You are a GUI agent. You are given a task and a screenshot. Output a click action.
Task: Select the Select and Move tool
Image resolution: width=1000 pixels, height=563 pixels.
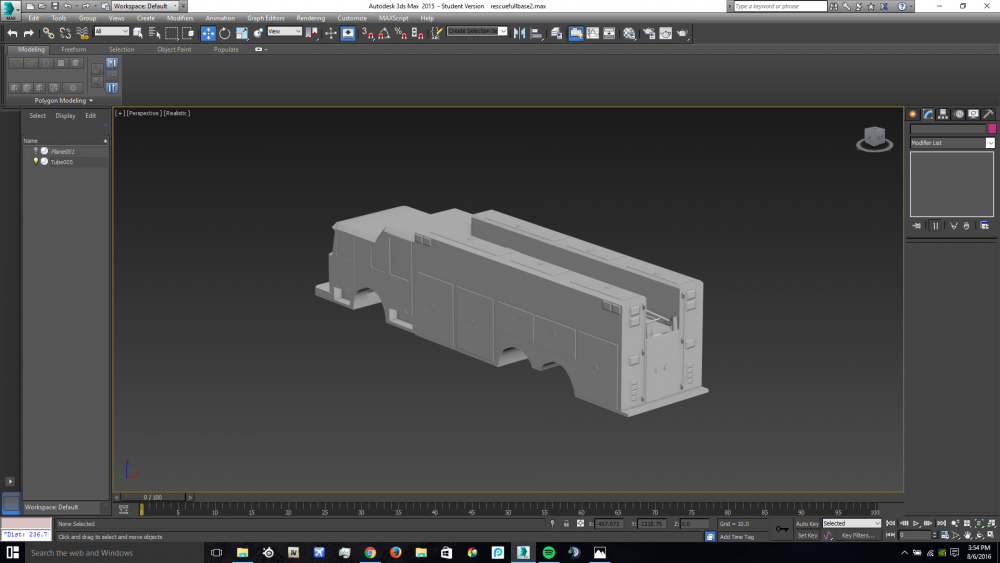(x=208, y=33)
